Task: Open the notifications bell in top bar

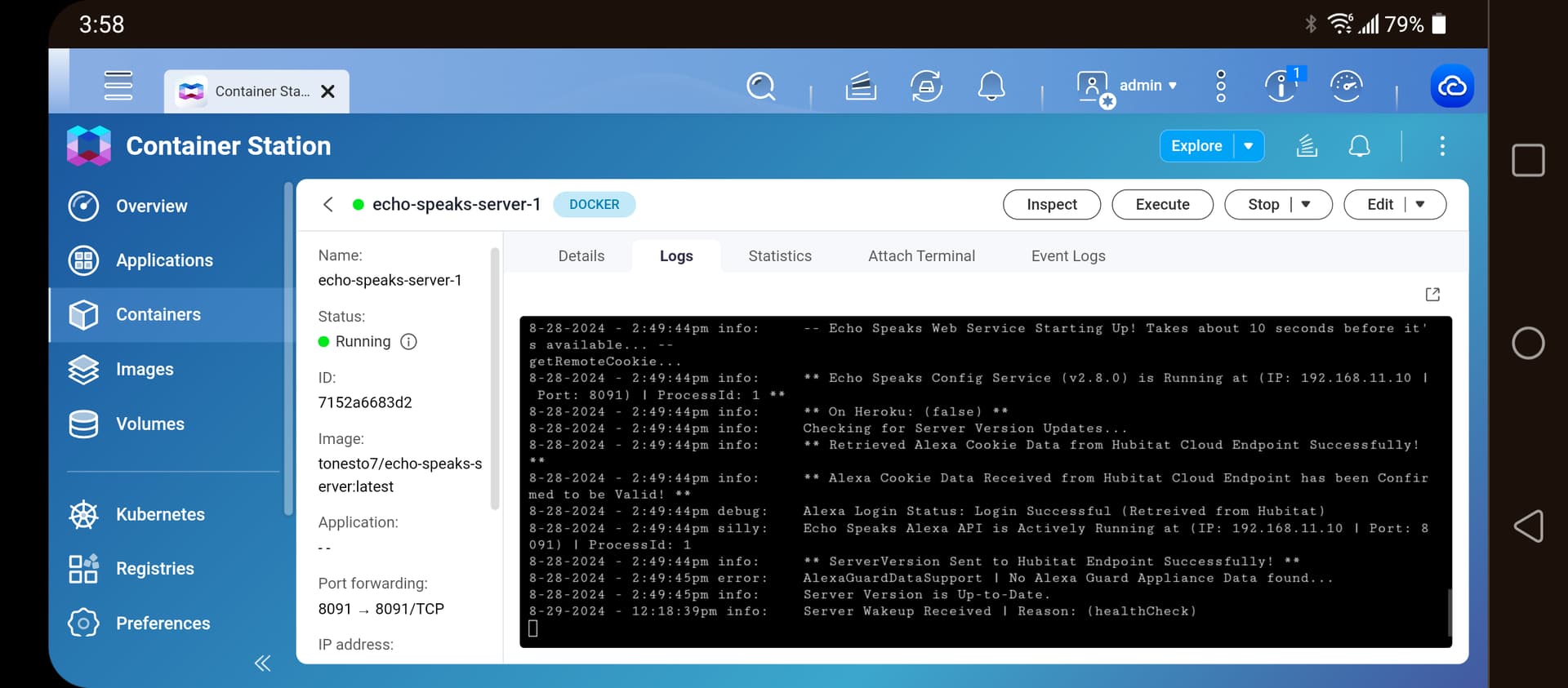Action: tap(991, 86)
